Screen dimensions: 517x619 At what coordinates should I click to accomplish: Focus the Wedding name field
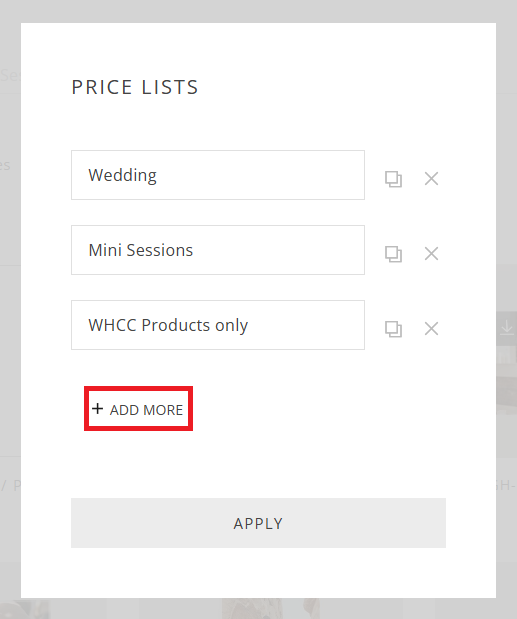pyautogui.click(x=218, y=175)
